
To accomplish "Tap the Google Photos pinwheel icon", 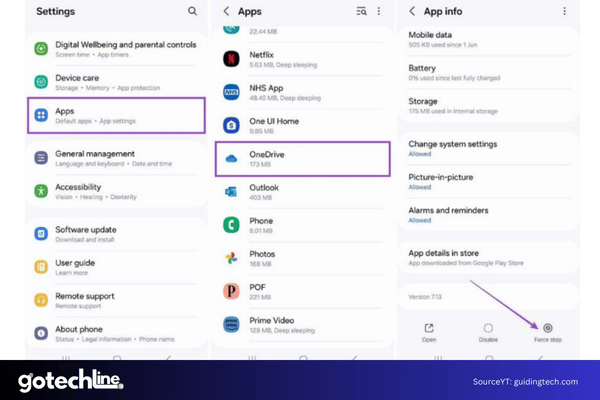I will coord(231,258).
